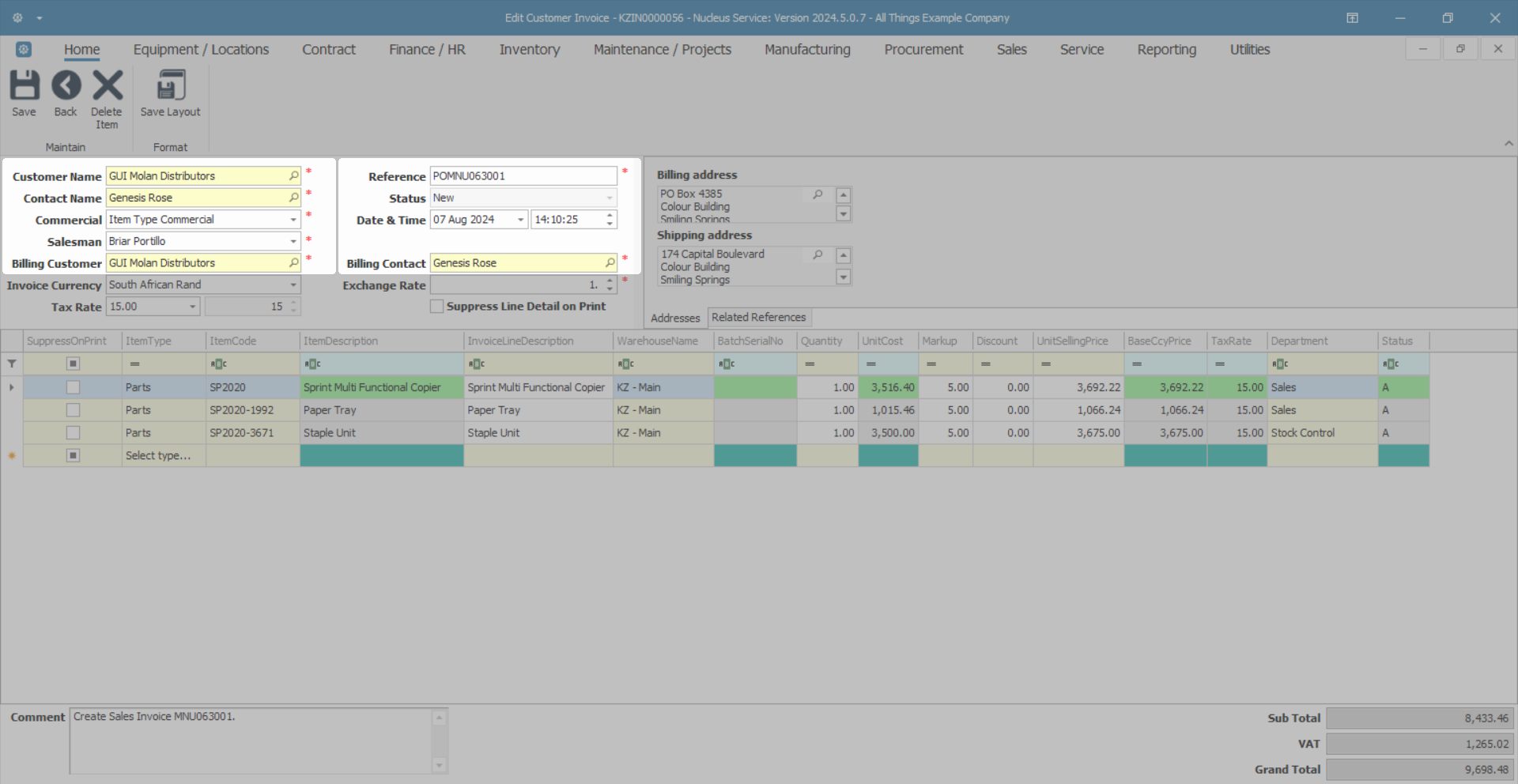Open the Tax Rate dropdown
The height and width of the screenshot is (784, 1518).
(192, 307)
